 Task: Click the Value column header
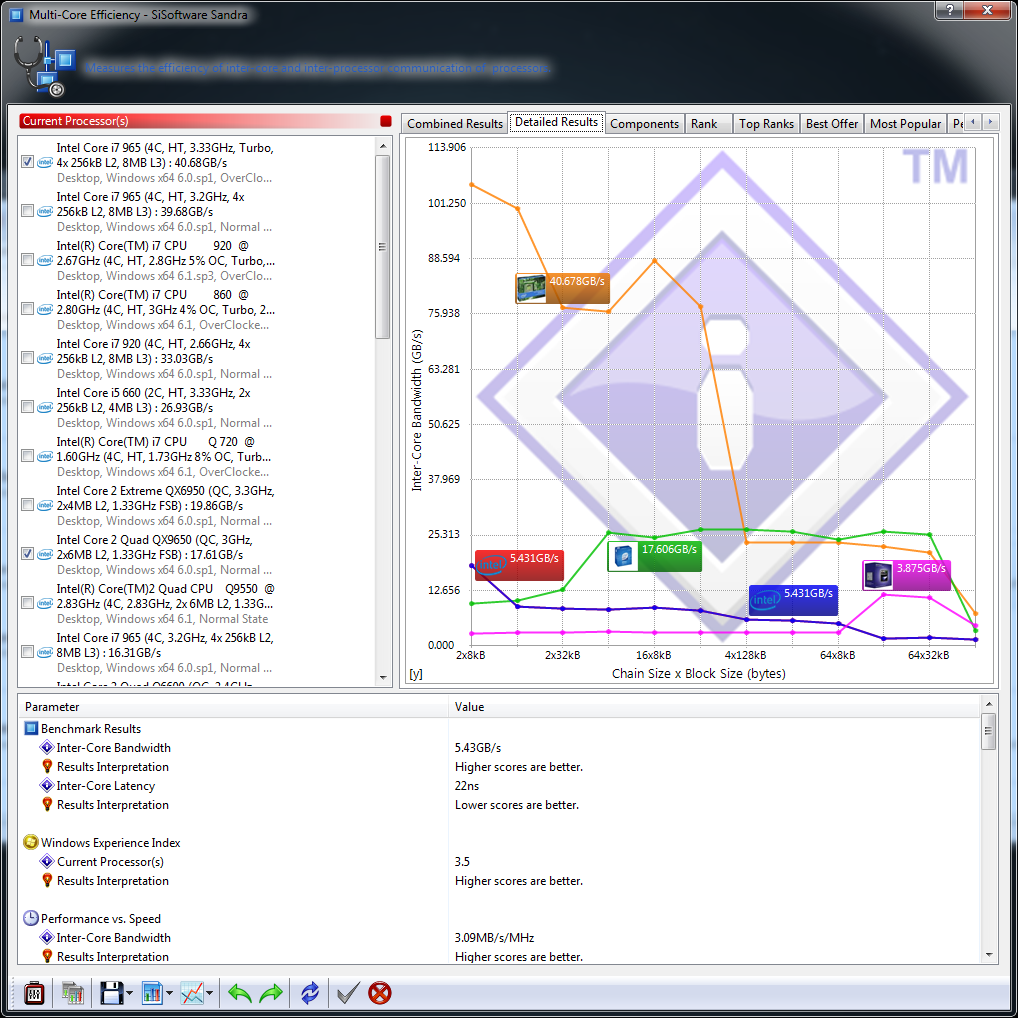[x=714, y=706]
